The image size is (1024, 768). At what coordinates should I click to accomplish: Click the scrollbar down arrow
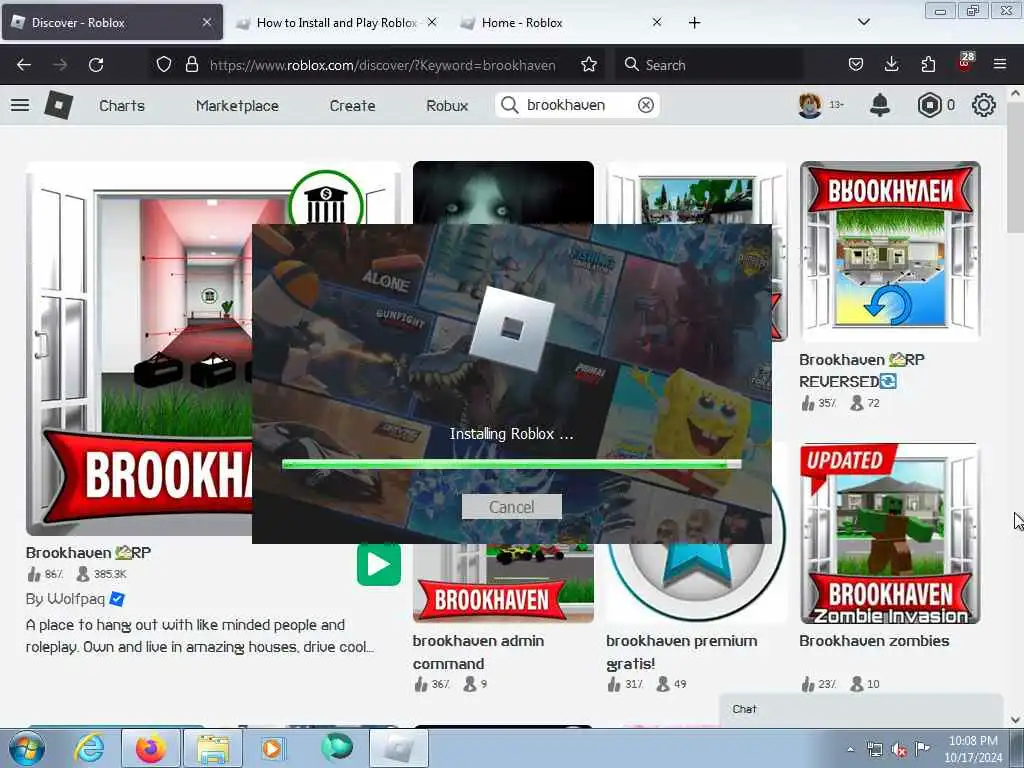point(1015,719)
